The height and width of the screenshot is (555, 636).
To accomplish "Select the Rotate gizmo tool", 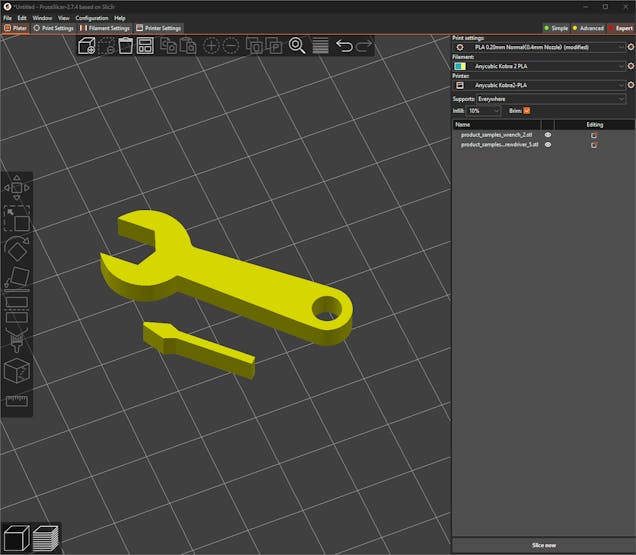I will 17,249.
